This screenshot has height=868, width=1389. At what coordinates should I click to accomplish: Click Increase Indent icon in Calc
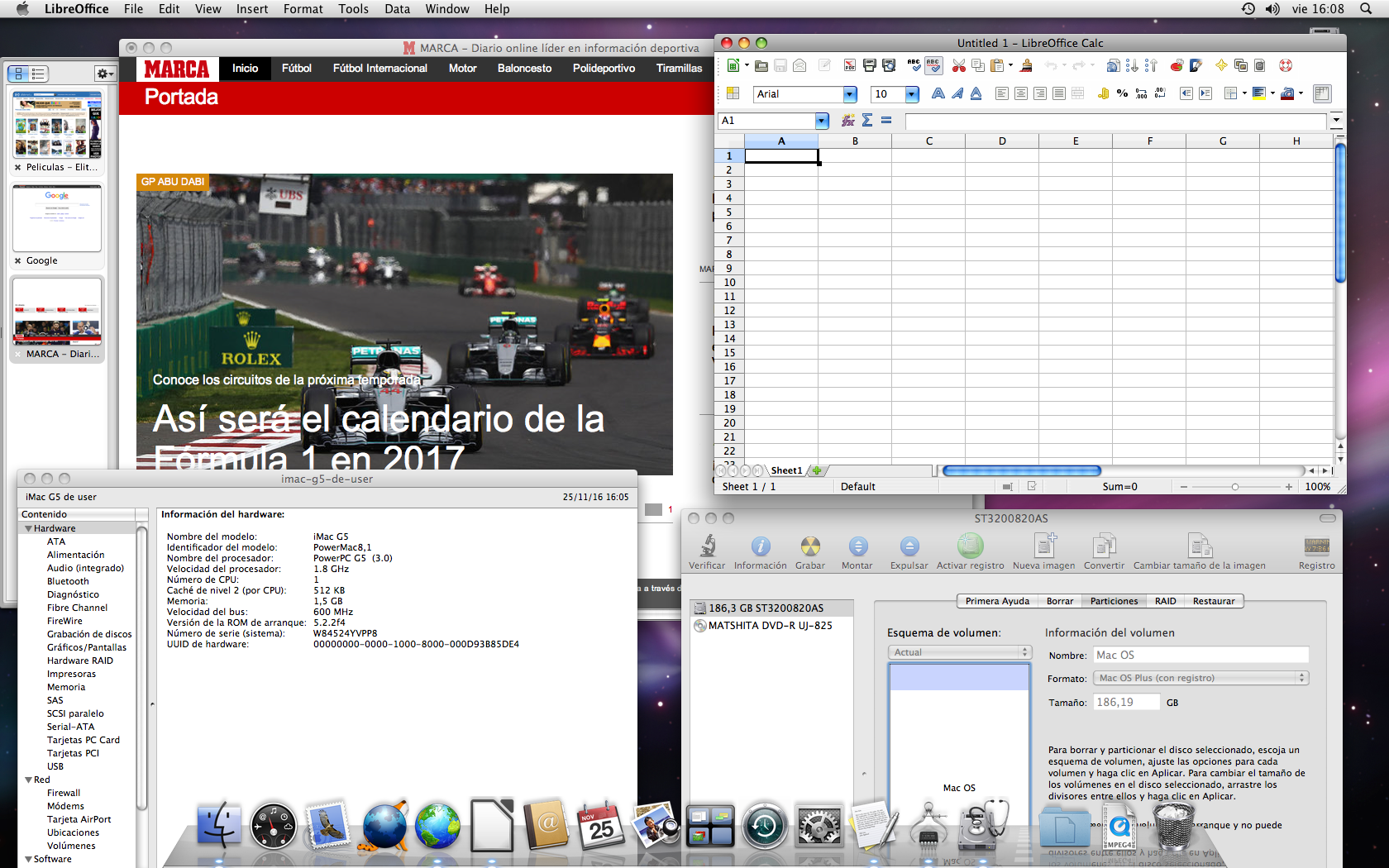1205,93
